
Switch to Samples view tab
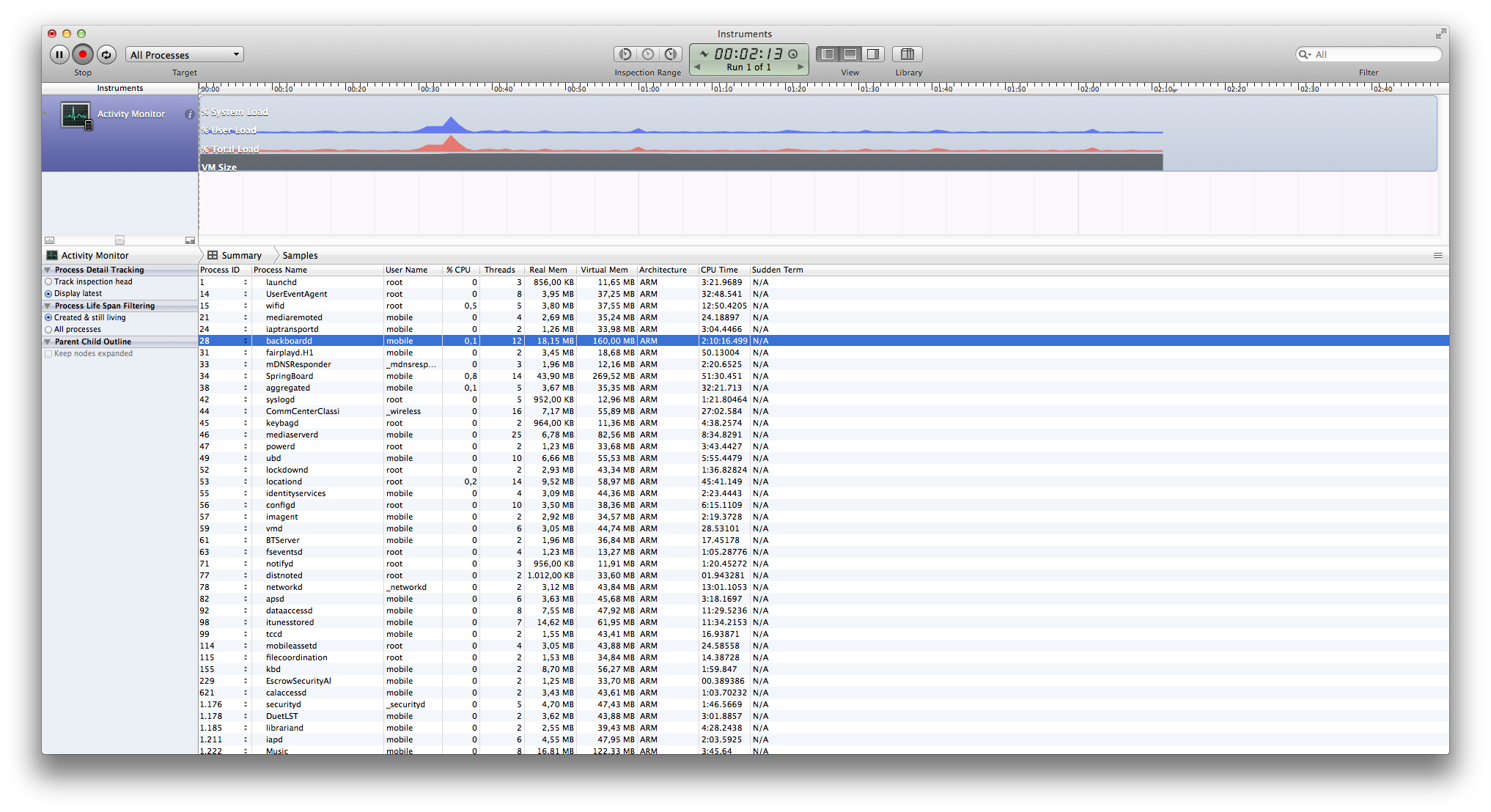point(300,256)
